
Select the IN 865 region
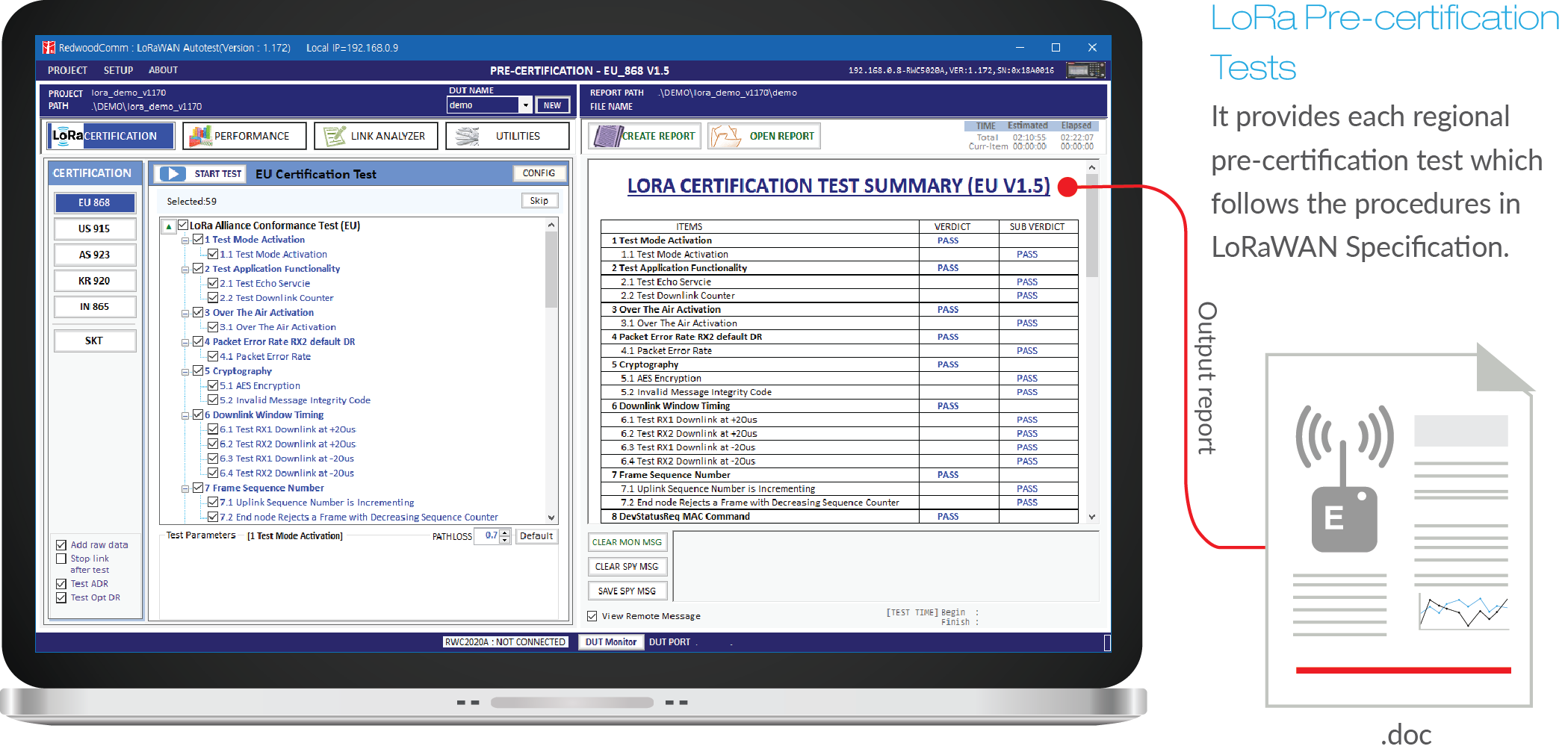95,307
